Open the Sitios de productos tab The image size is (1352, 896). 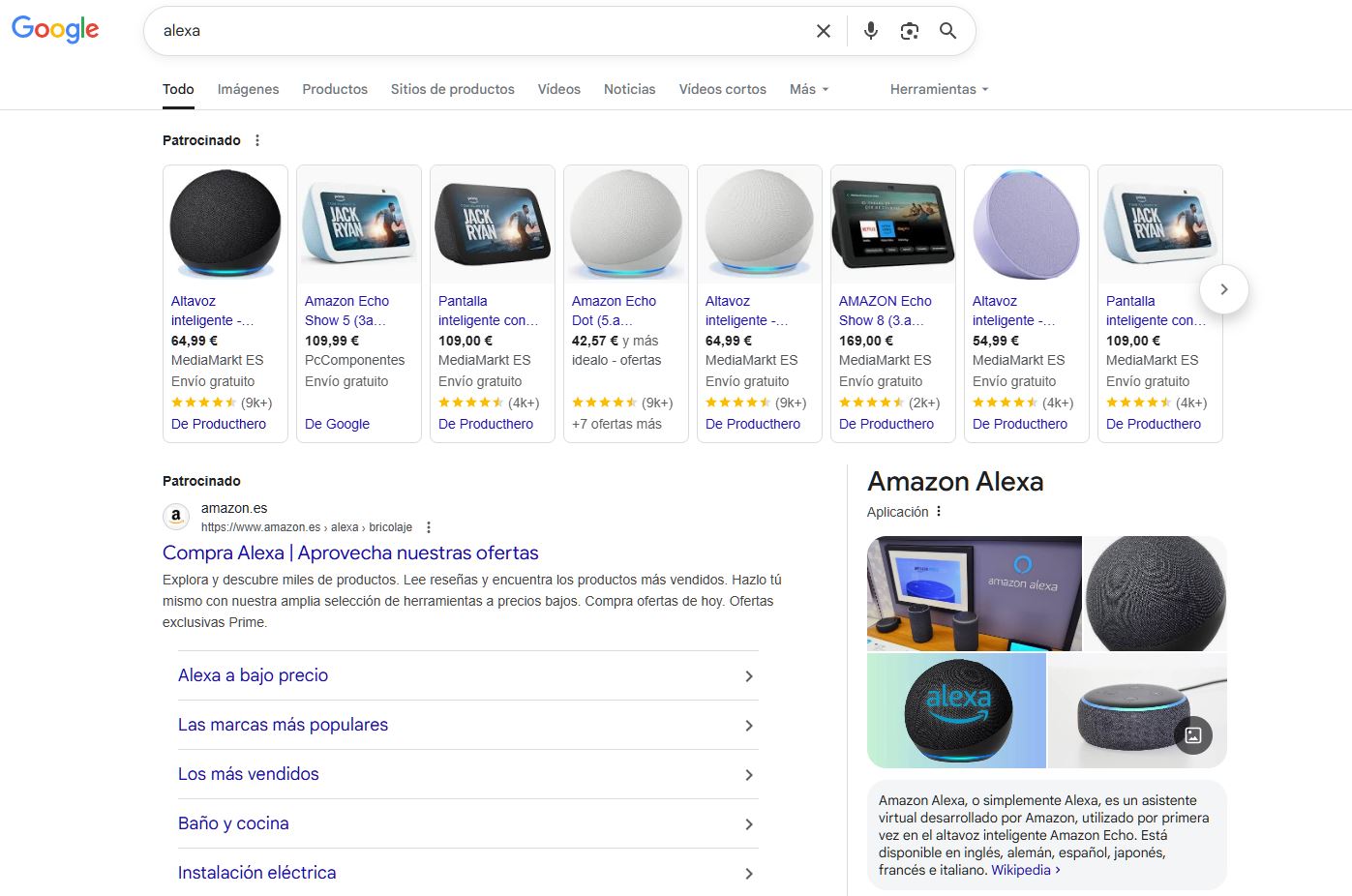[453, 89]
